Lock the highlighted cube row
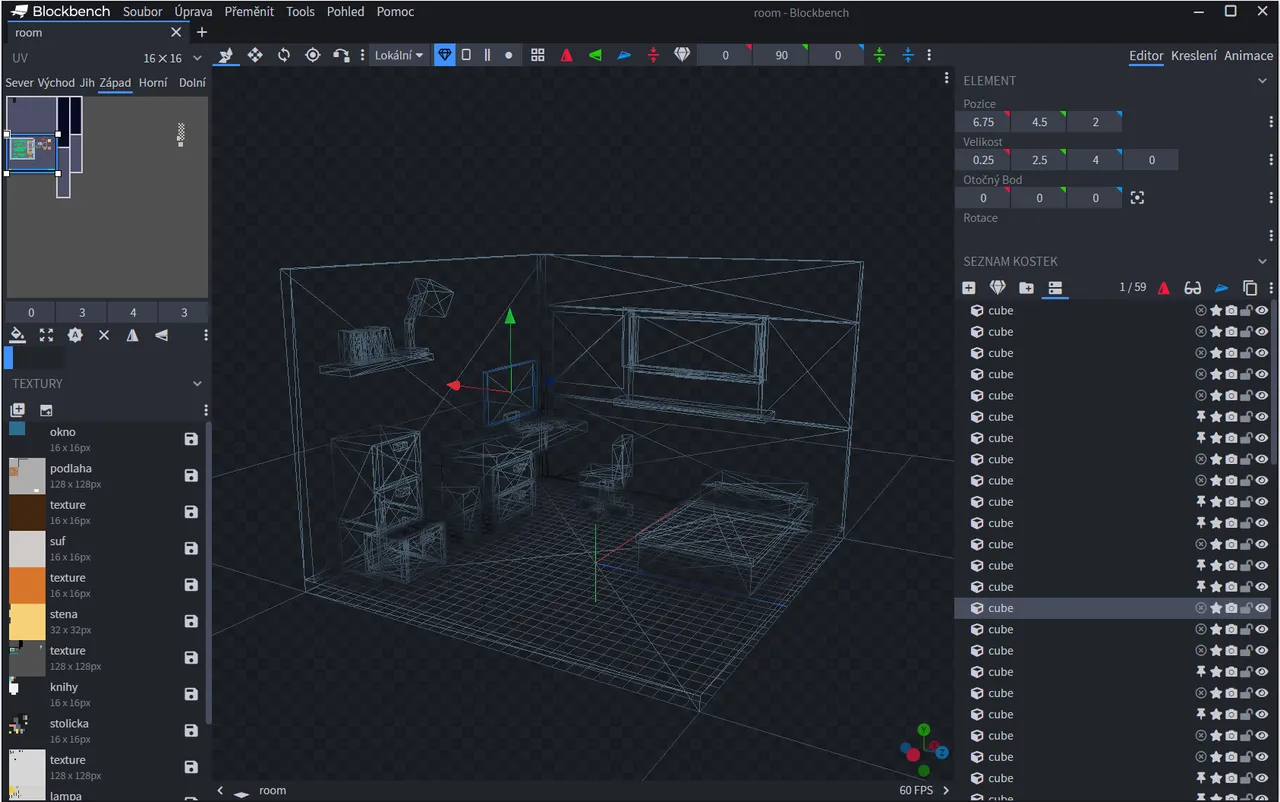 1246,608
